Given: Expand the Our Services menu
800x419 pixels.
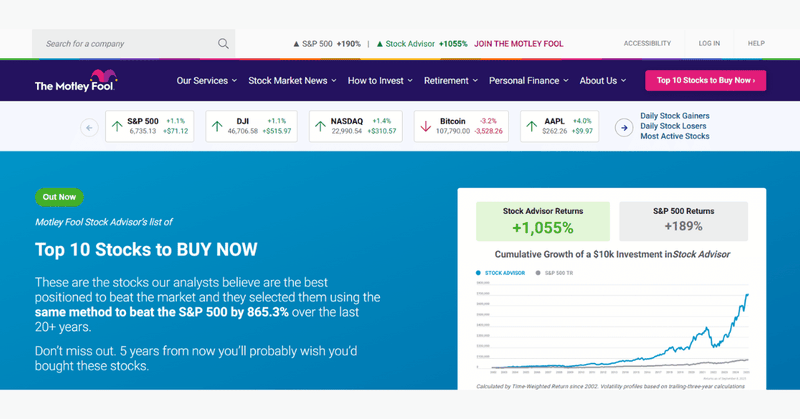Looking at the screenshot, I should click(207, 81).
